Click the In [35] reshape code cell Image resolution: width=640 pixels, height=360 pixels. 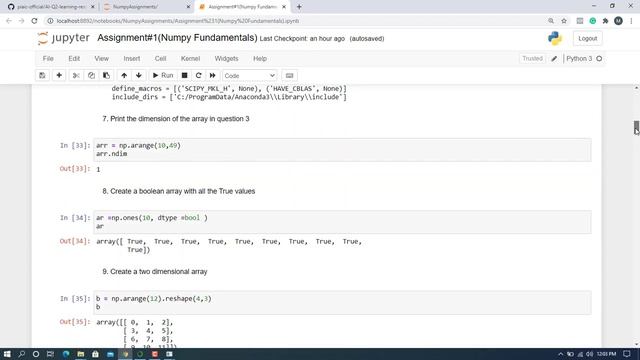click(342, 303)
